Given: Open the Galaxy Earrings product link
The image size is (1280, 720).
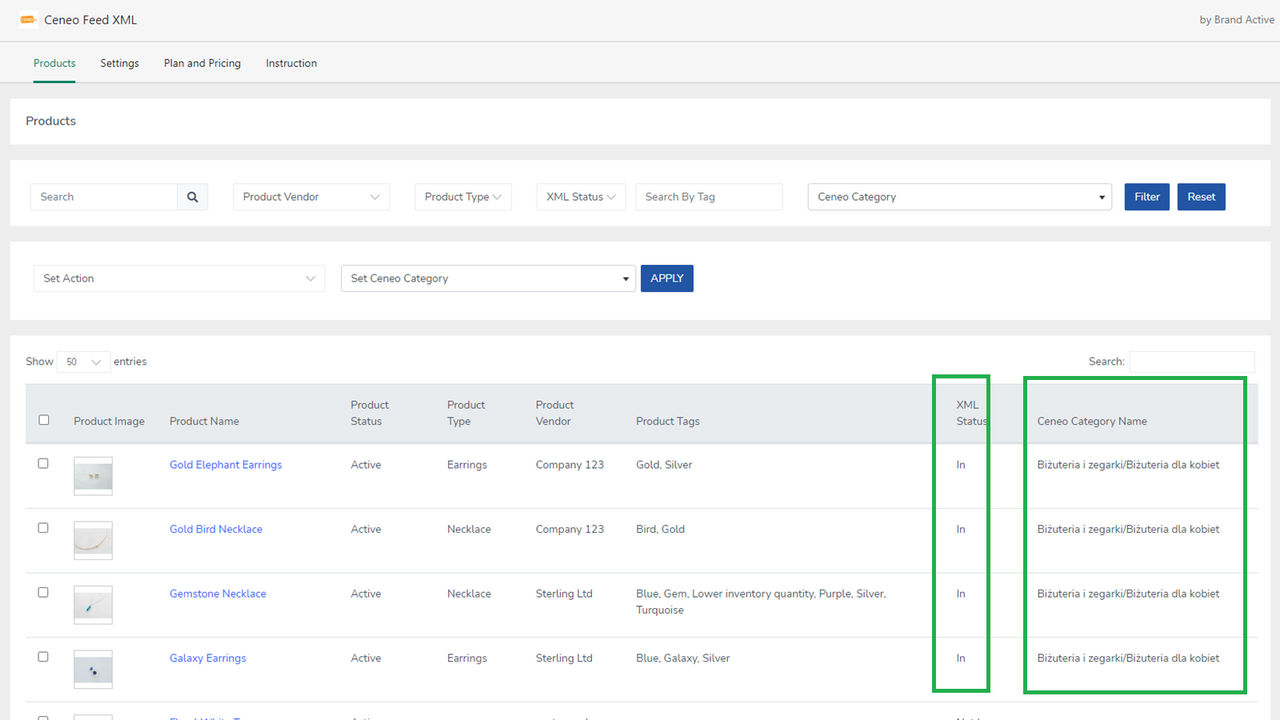Looking at the screenshot, I should coord(208,658).
